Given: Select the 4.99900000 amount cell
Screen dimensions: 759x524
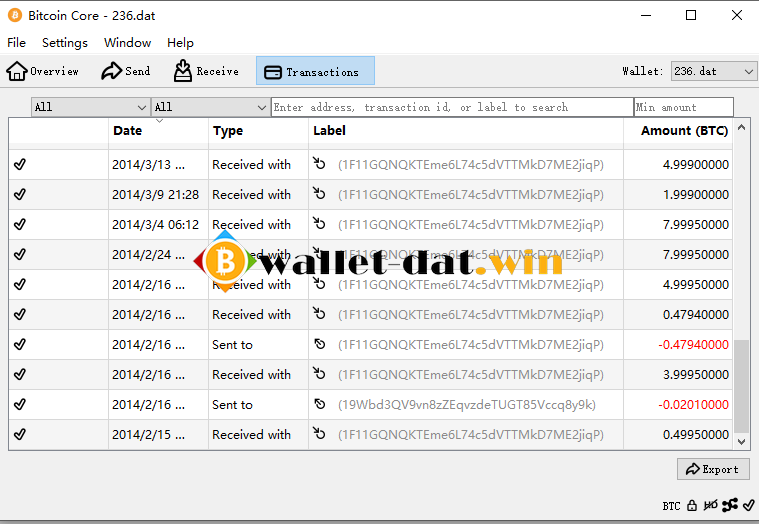Looking at the screenshot, I should tap(678, 165).
